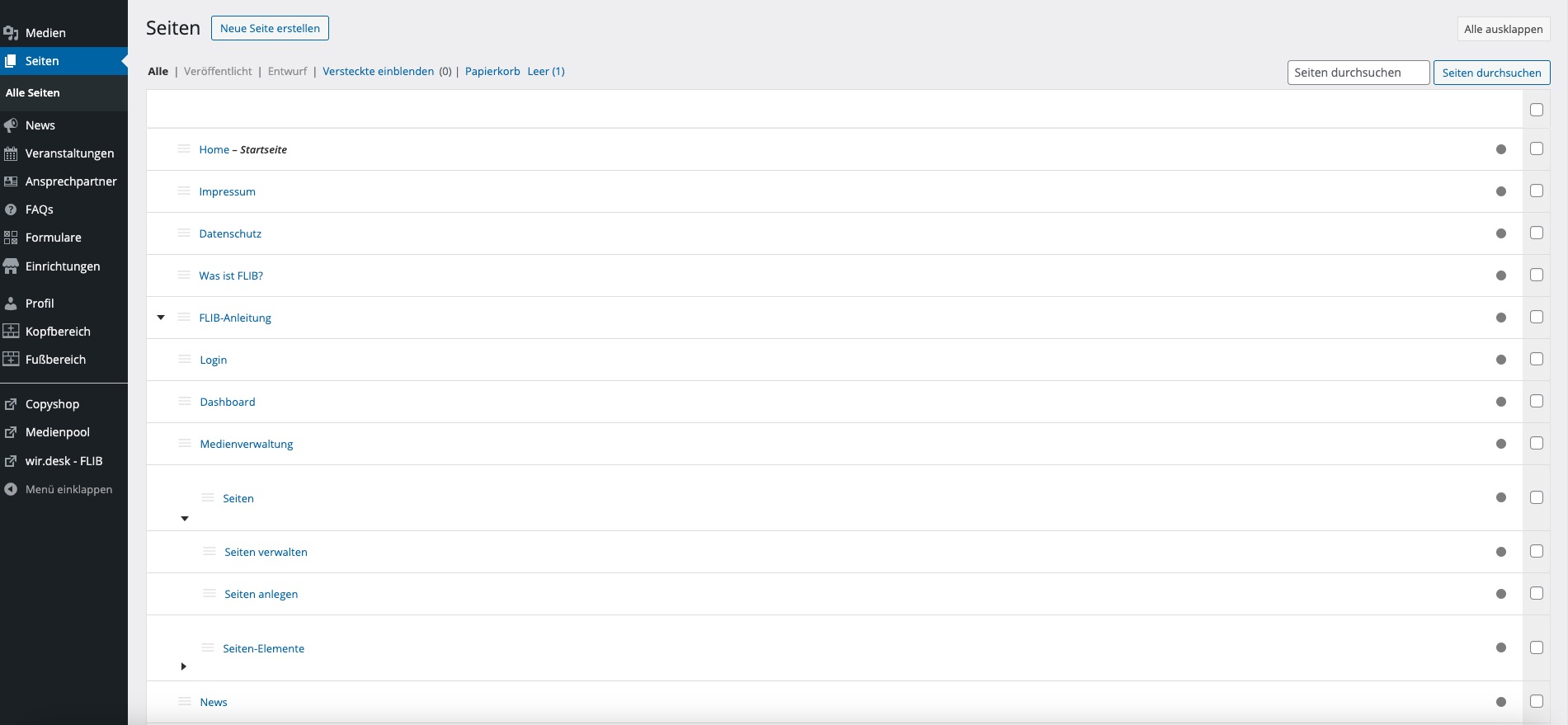Collapse the FLIB-Anleitung tree node
Viewport: 1568px width, 725px height.
click(x=161, y=318)
